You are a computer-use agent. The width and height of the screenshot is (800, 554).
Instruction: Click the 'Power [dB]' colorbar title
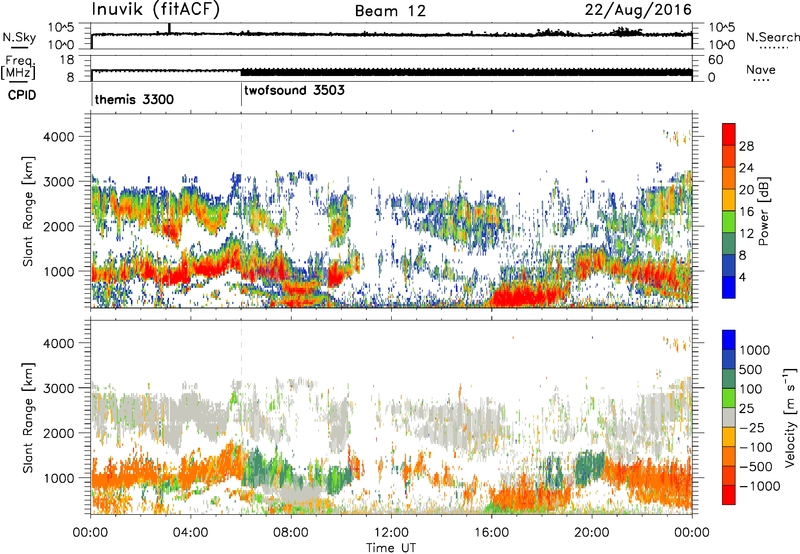pos(763,211)
